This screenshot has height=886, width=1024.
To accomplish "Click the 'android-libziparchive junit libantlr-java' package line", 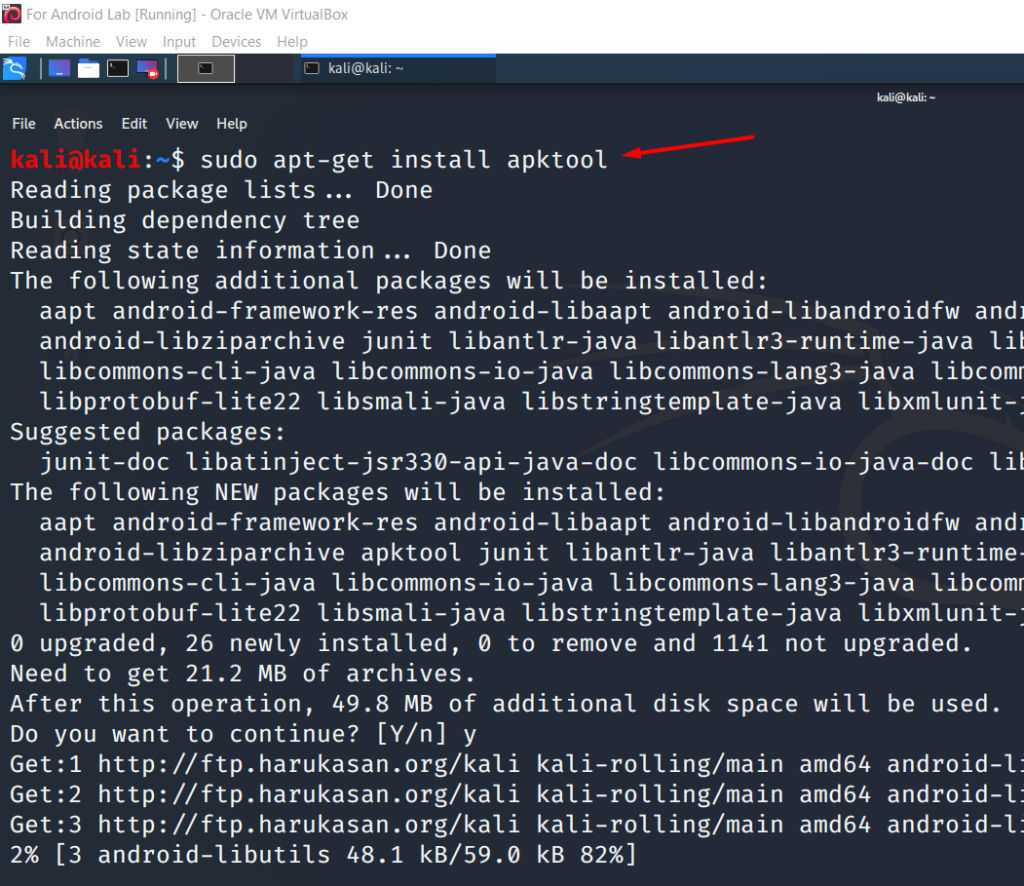I will 532,341.
